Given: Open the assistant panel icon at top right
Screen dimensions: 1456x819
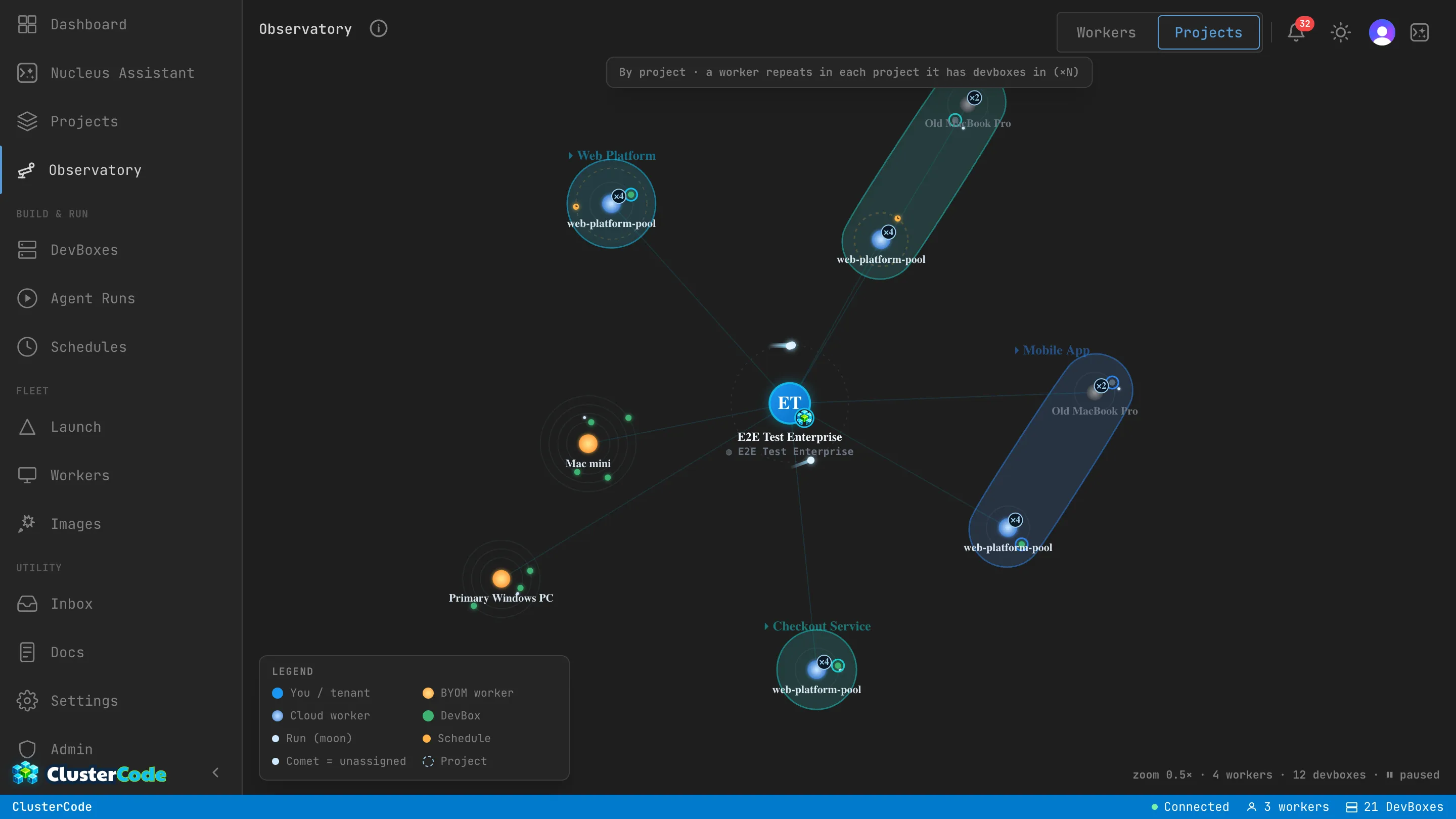Looking at the screenshot, I should coord(1420,32).
